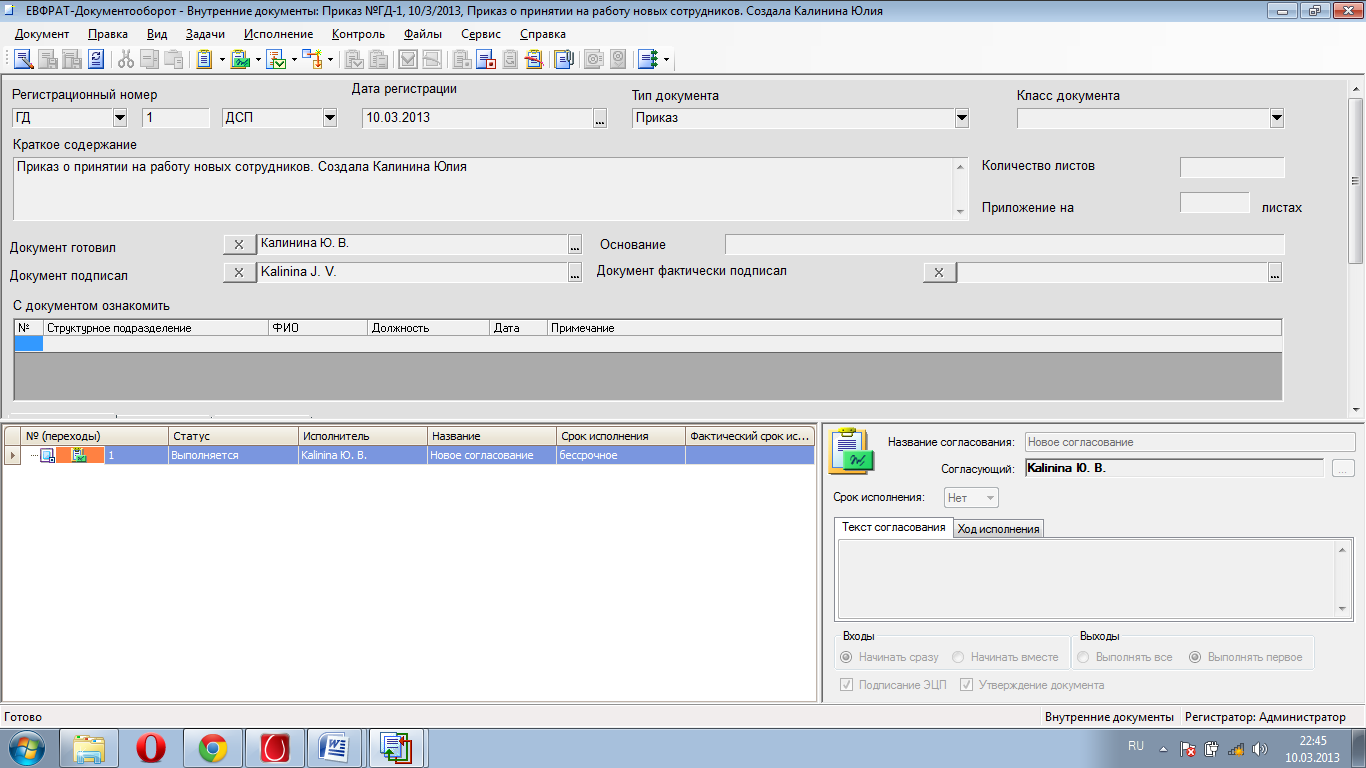Toggle the Утверждение документа checkbox
The image size is (1366, 768).
[967, 685]
